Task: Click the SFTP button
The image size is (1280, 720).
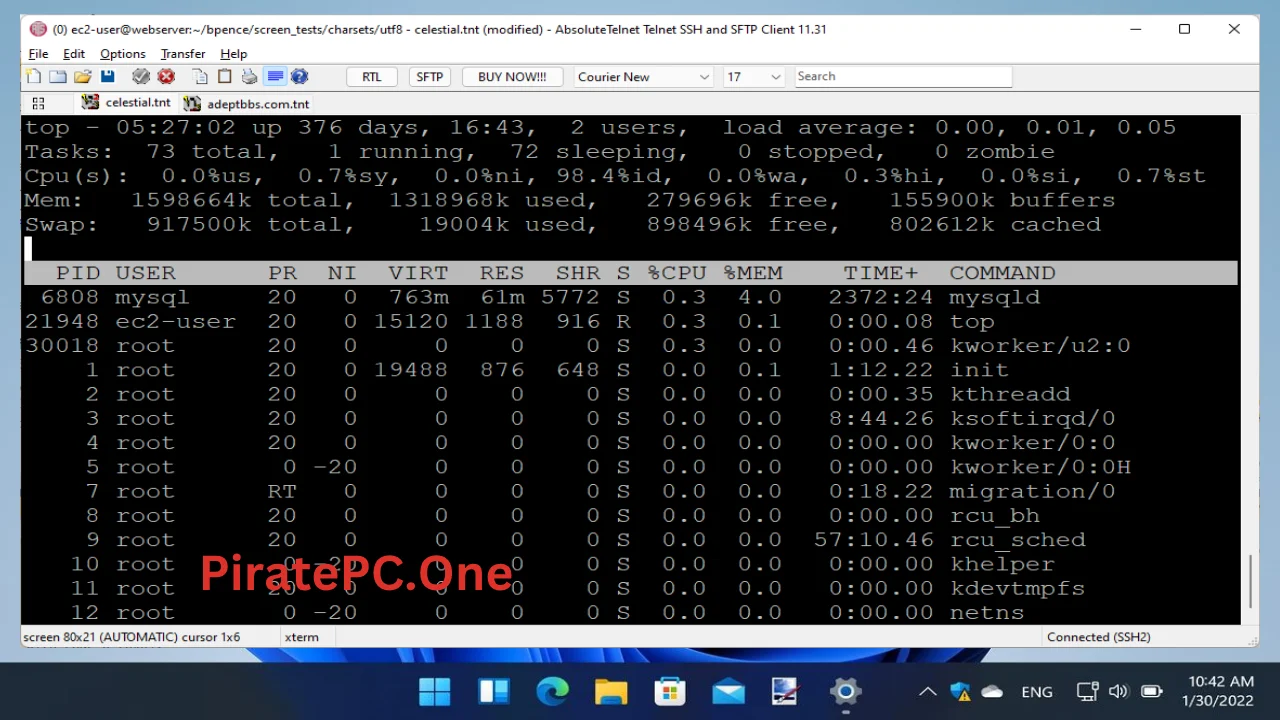Action: (430, 77)
